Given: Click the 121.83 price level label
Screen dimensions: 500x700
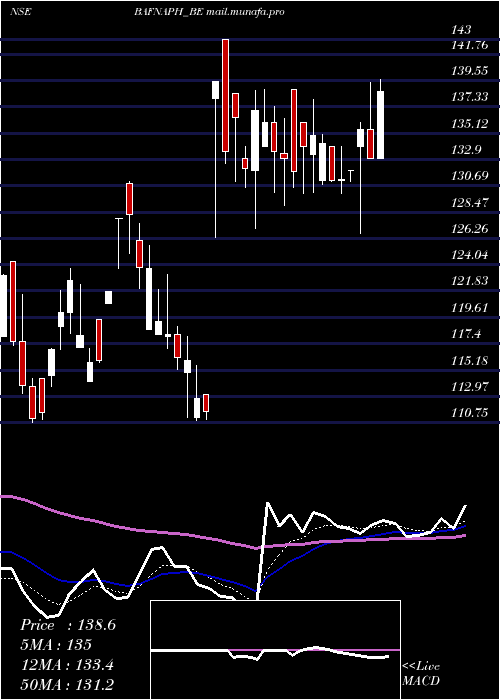Looking at the screenshot, I should click(x=469, y=281).
